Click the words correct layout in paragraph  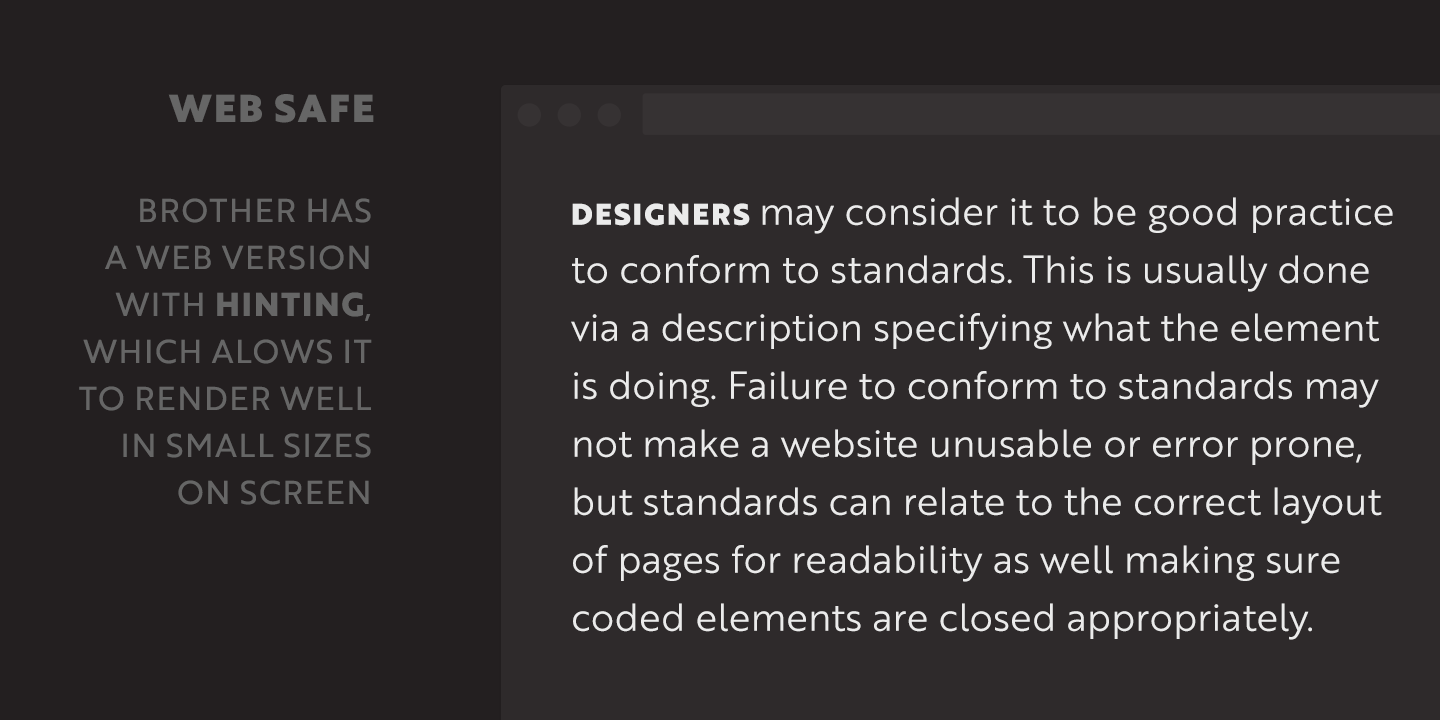[x=1257, y=503]
